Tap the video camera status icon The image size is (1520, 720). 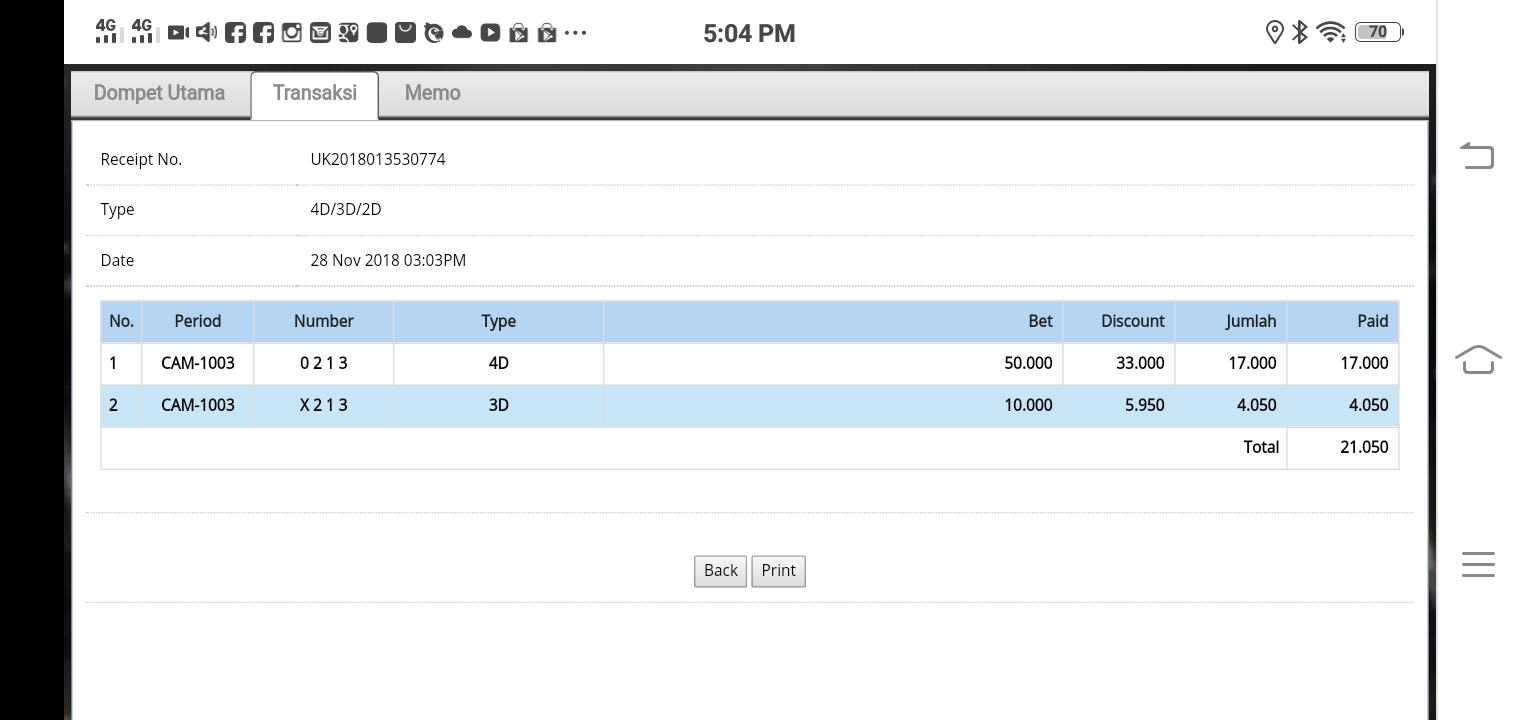click(x=178, y=33)
